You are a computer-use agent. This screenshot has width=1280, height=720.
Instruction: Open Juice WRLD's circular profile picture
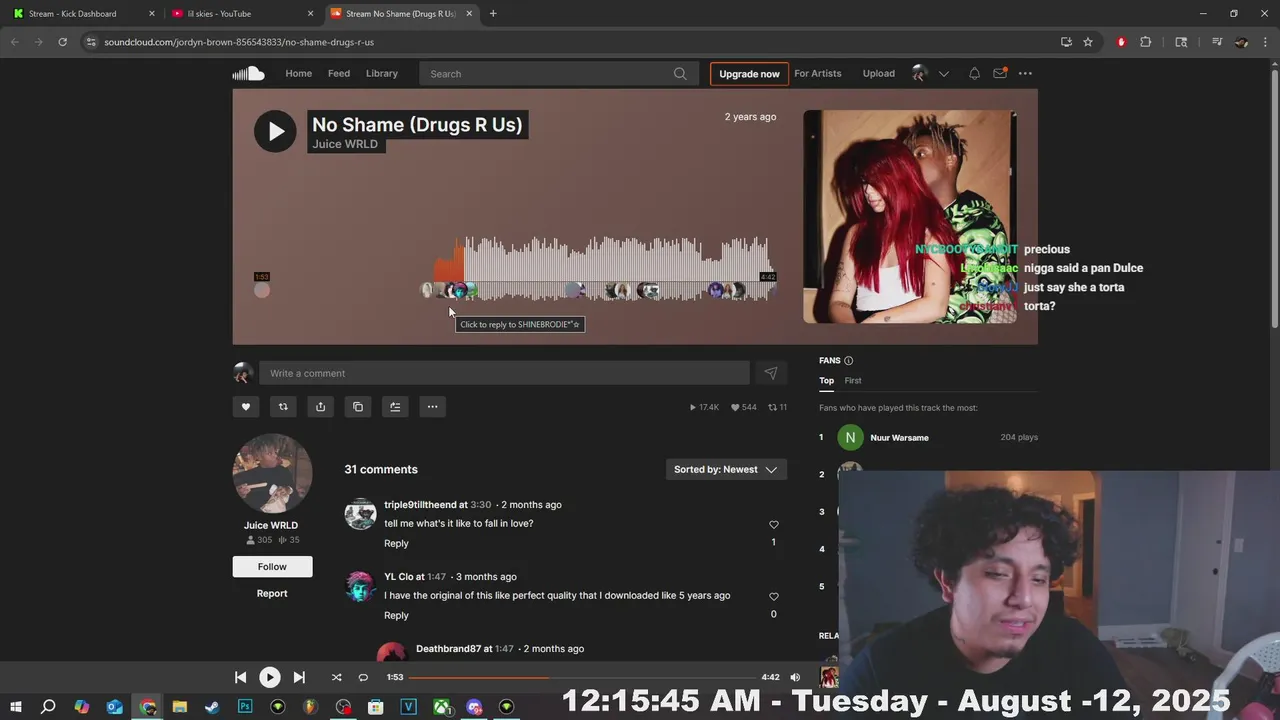(272, 474)
